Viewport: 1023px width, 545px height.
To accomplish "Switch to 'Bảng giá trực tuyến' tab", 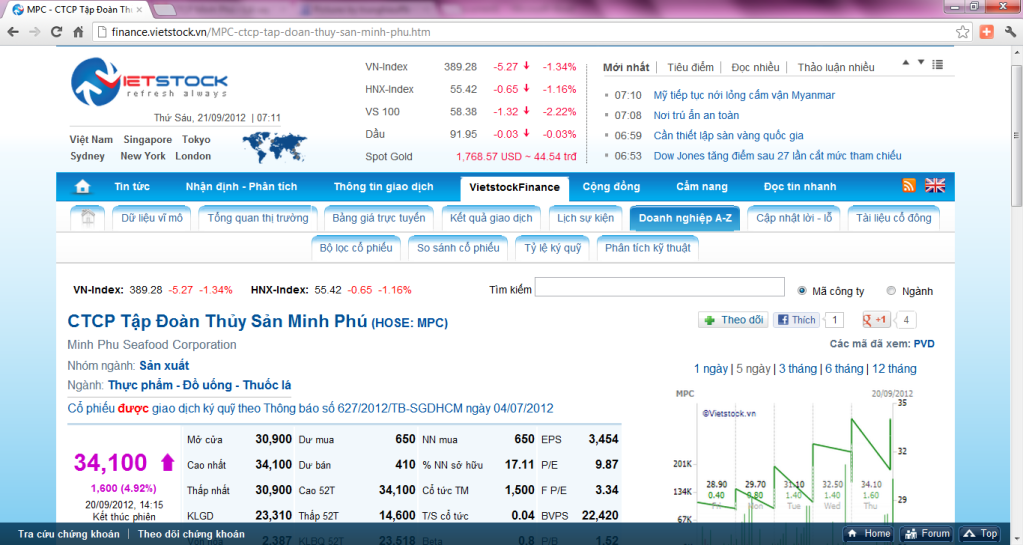I will coord(379,218).
